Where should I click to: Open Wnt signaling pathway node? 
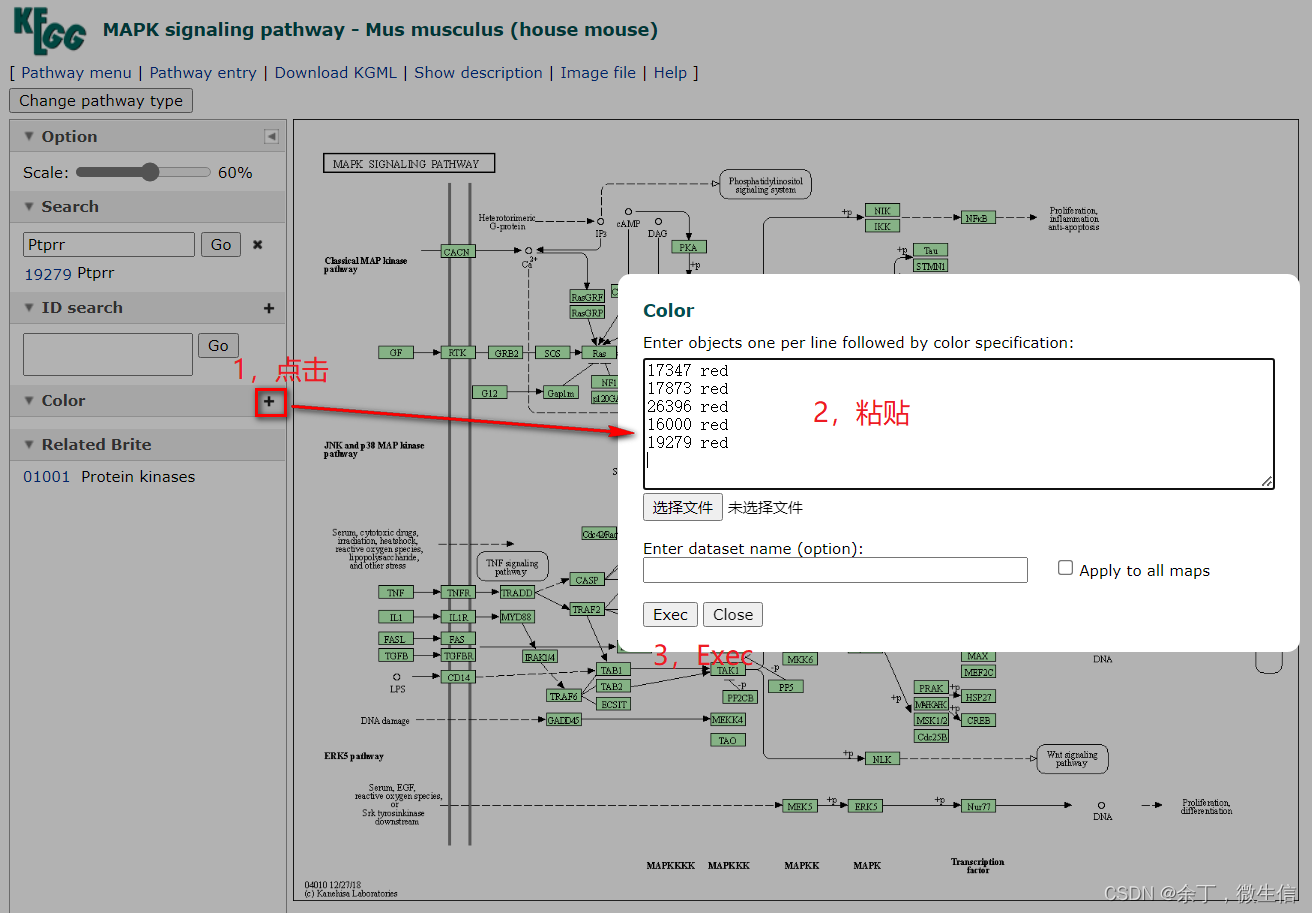tap(1071, 758)
